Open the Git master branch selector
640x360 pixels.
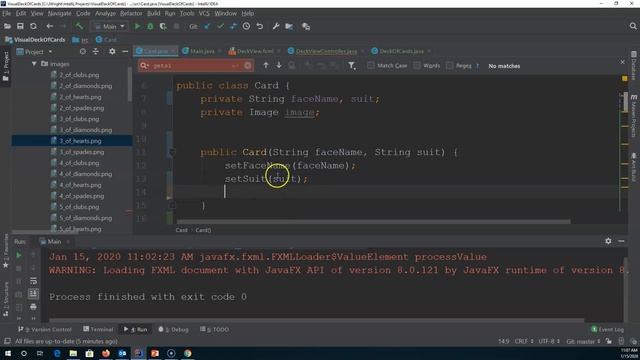pos(583,341)
